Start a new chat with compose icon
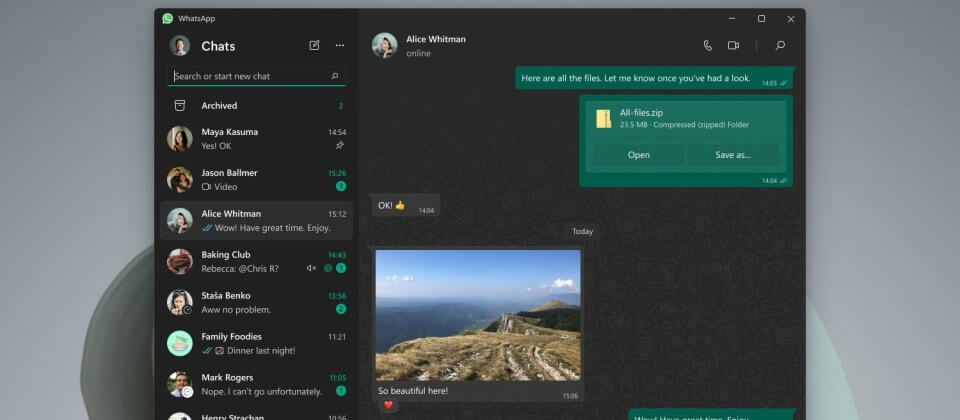 coord(314,45)
